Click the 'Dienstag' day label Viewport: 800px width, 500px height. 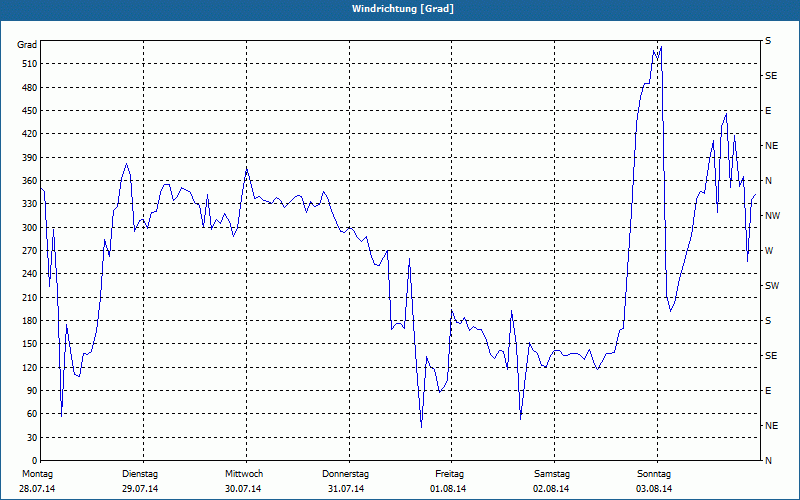point(140,474)
